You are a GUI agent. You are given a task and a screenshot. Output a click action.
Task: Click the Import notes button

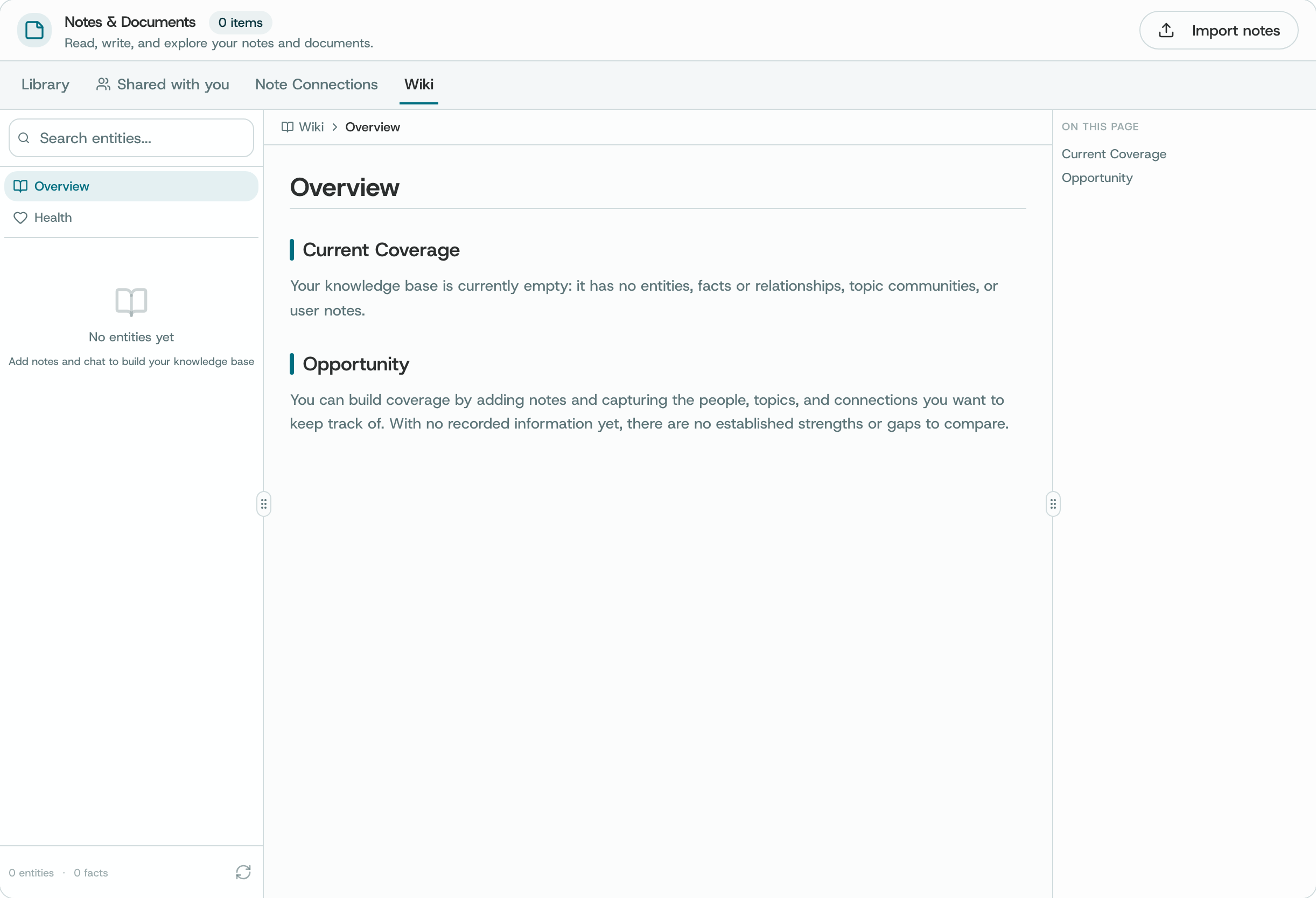pos(1219,31)
